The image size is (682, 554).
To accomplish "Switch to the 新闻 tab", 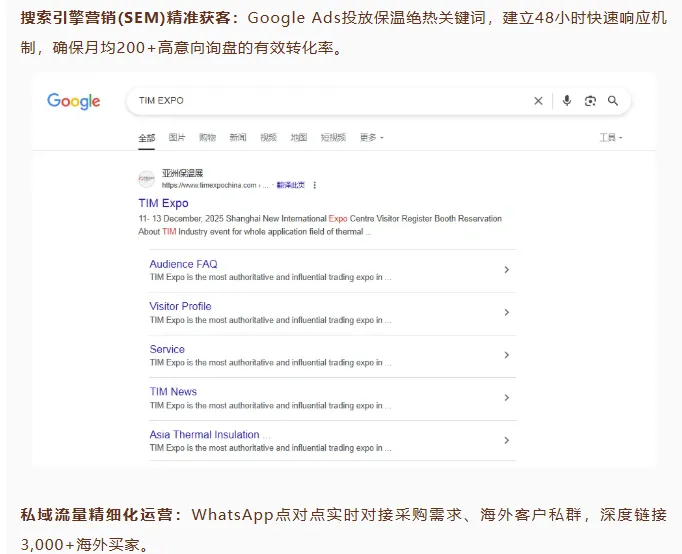I will click(238, 138).
